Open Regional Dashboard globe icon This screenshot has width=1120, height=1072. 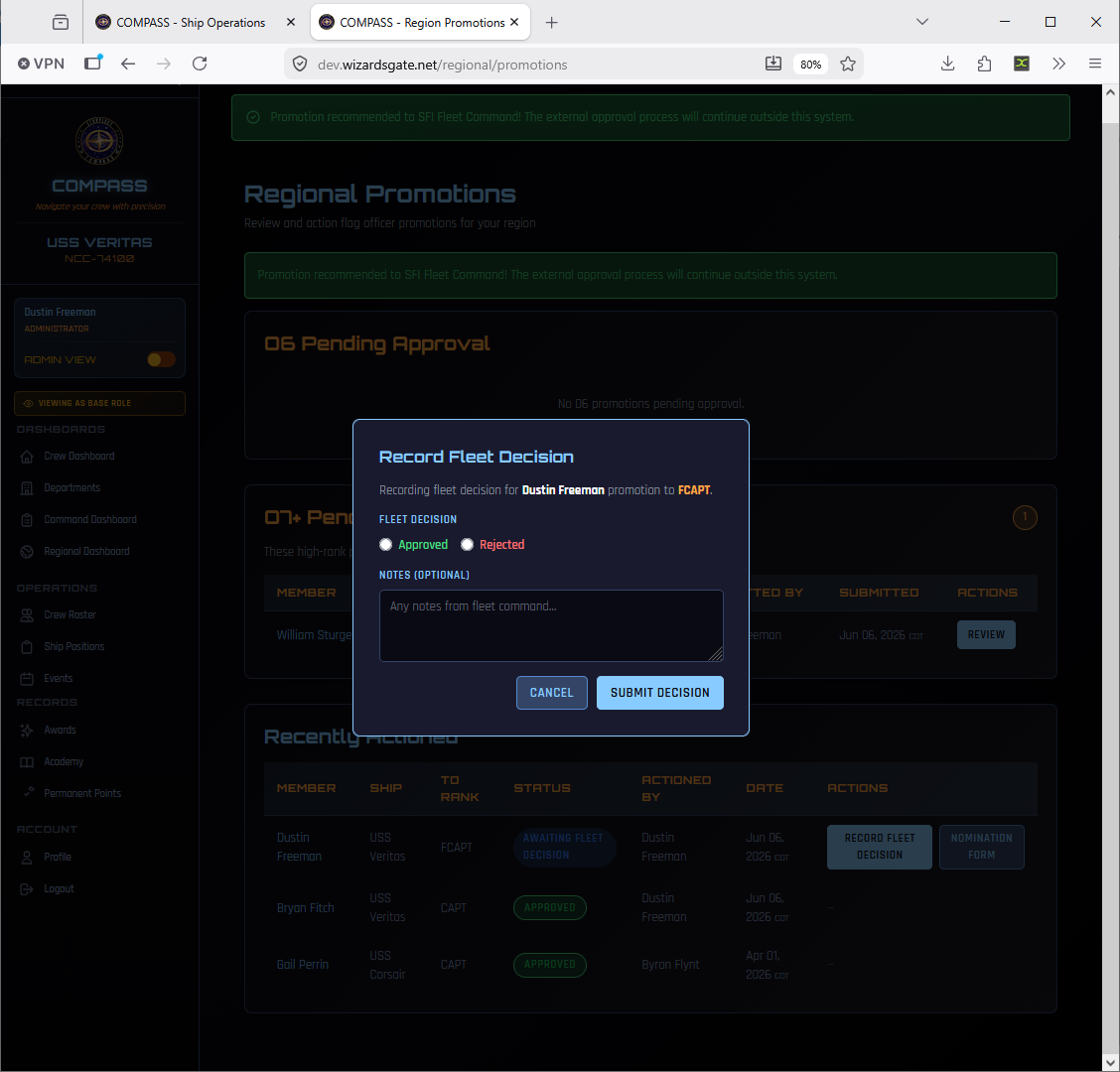[x=27, y=551]
